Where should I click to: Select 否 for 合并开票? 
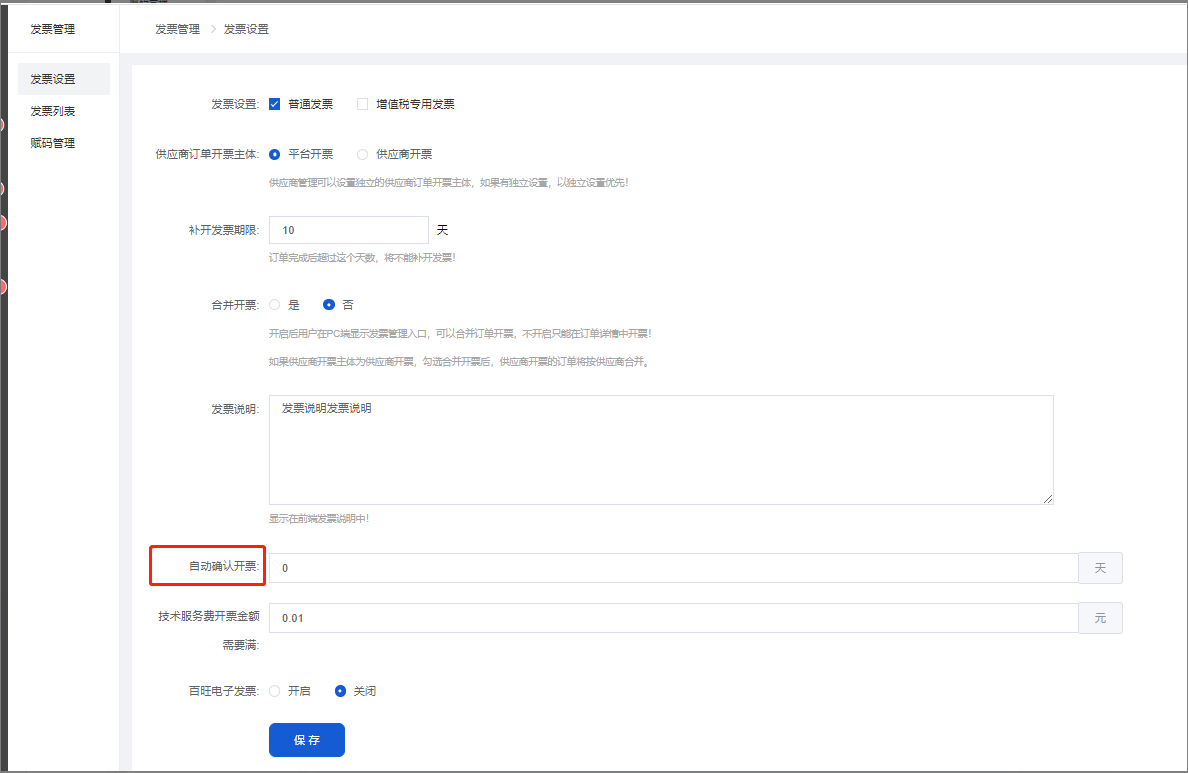tap(329, 305)
